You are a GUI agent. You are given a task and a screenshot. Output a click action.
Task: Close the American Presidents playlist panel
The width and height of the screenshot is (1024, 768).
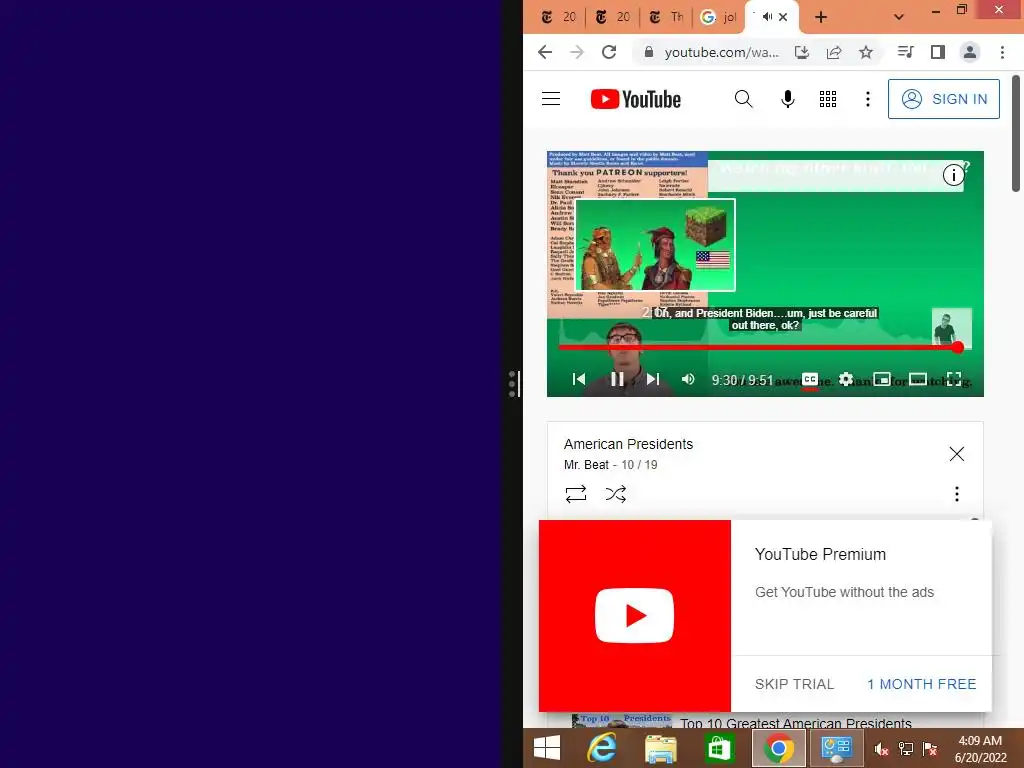956,454
